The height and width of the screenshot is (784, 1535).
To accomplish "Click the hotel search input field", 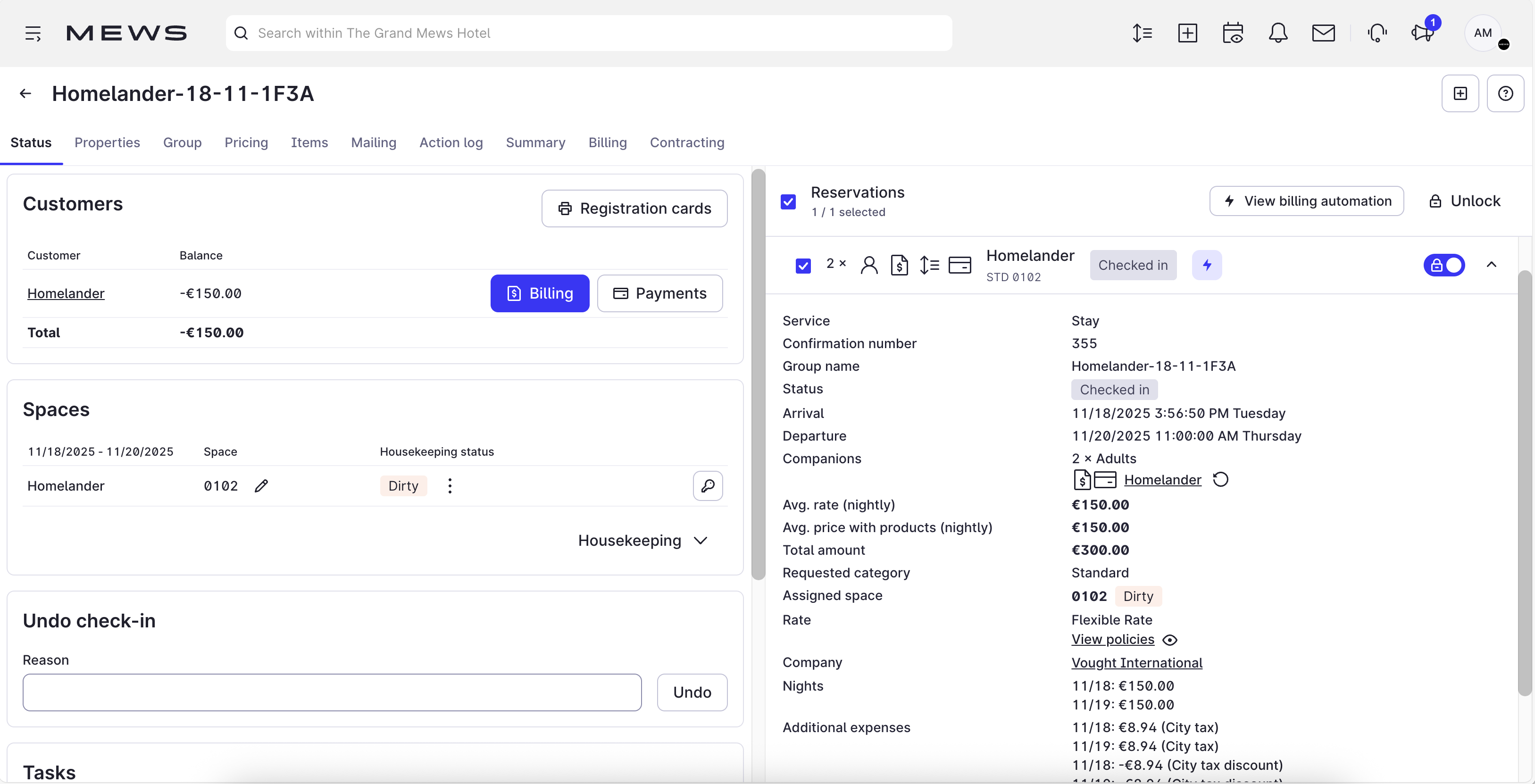I will (x=589, y=33).
